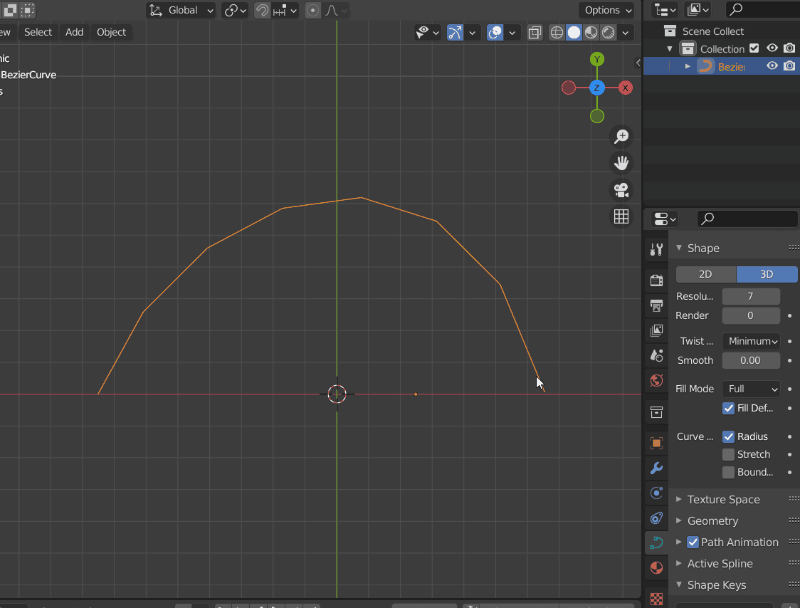Select rendered viewport shading

[608, 33]
